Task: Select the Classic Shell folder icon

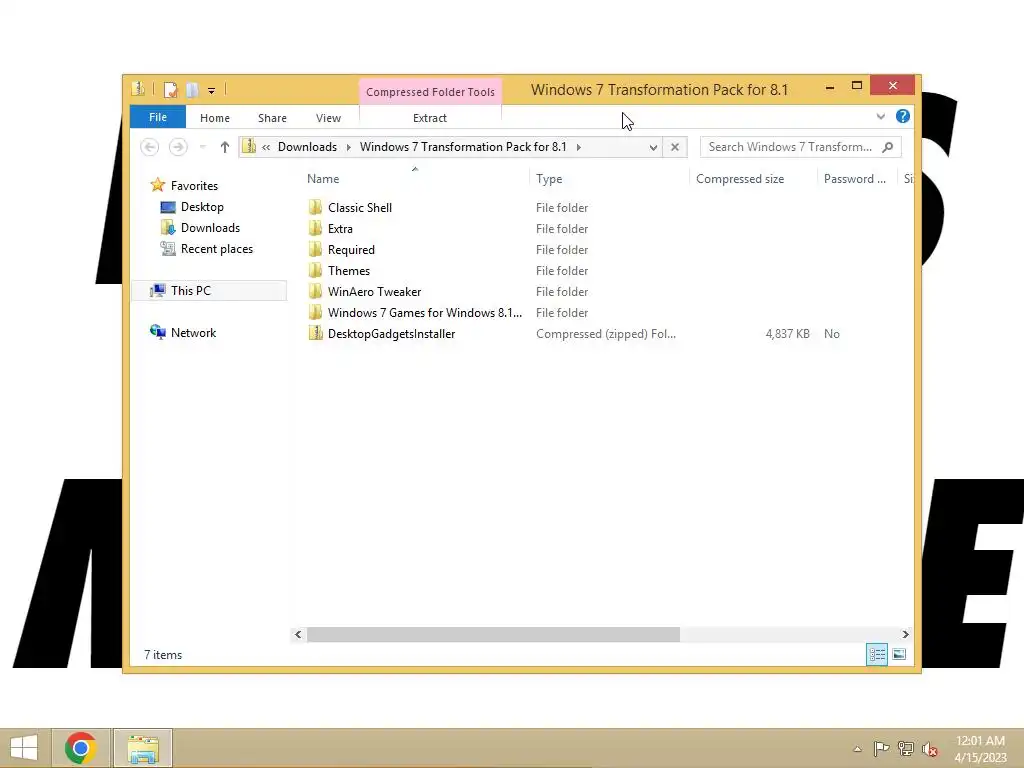Action: coord(315,208)
